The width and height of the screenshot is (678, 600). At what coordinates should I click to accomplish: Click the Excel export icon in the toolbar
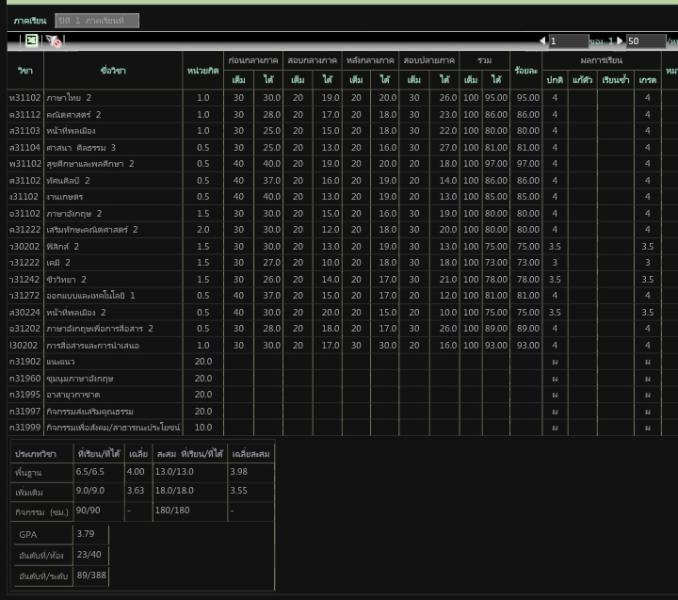coord(31,41)
